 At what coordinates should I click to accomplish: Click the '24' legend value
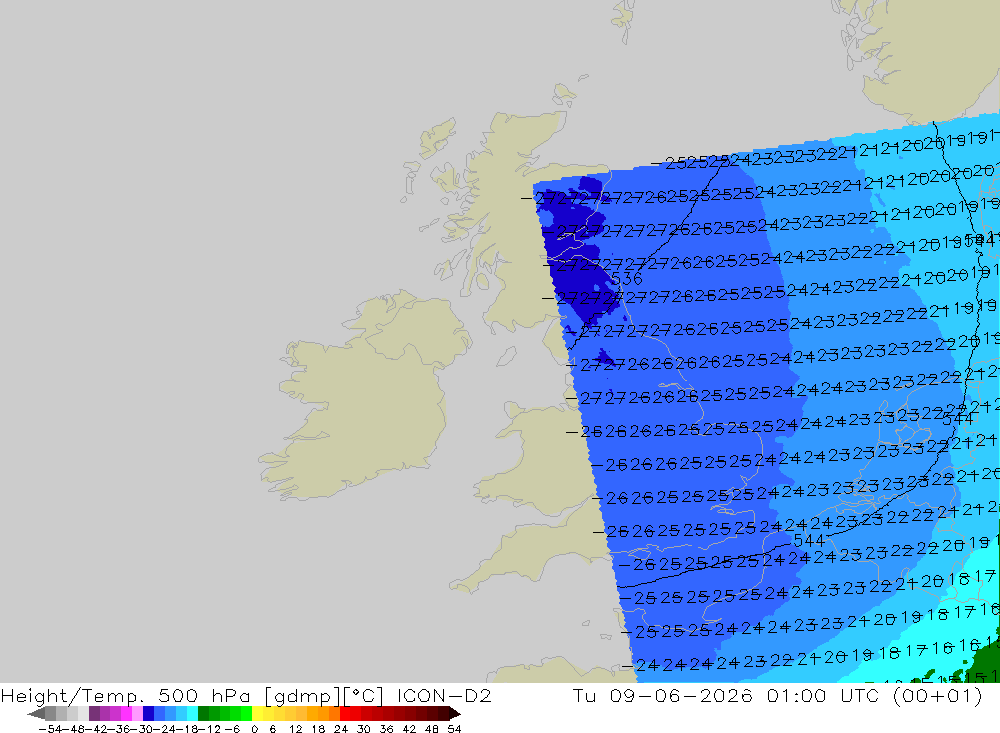pyautogui.click(x=341, y=729)
